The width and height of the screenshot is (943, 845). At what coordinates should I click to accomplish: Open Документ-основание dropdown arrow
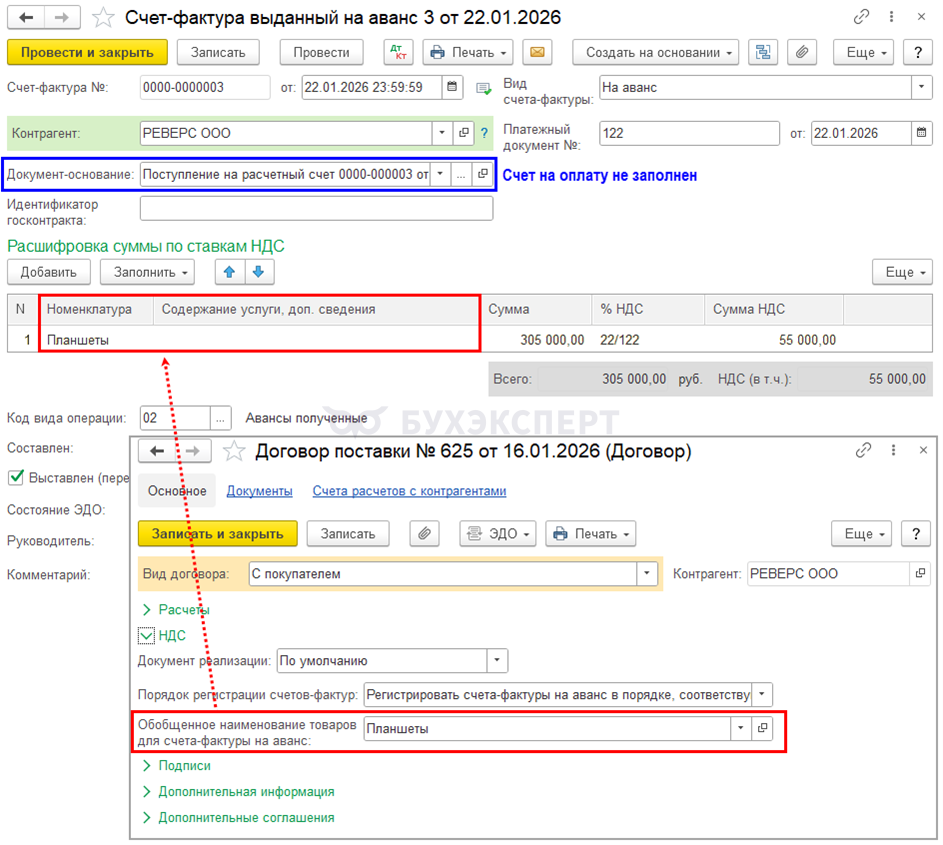click(x=440, y=174)
